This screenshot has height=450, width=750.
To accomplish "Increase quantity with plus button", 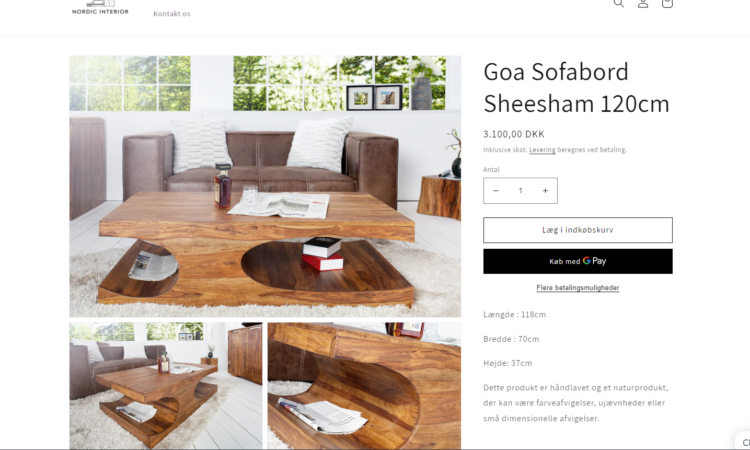I will (545, 191).
